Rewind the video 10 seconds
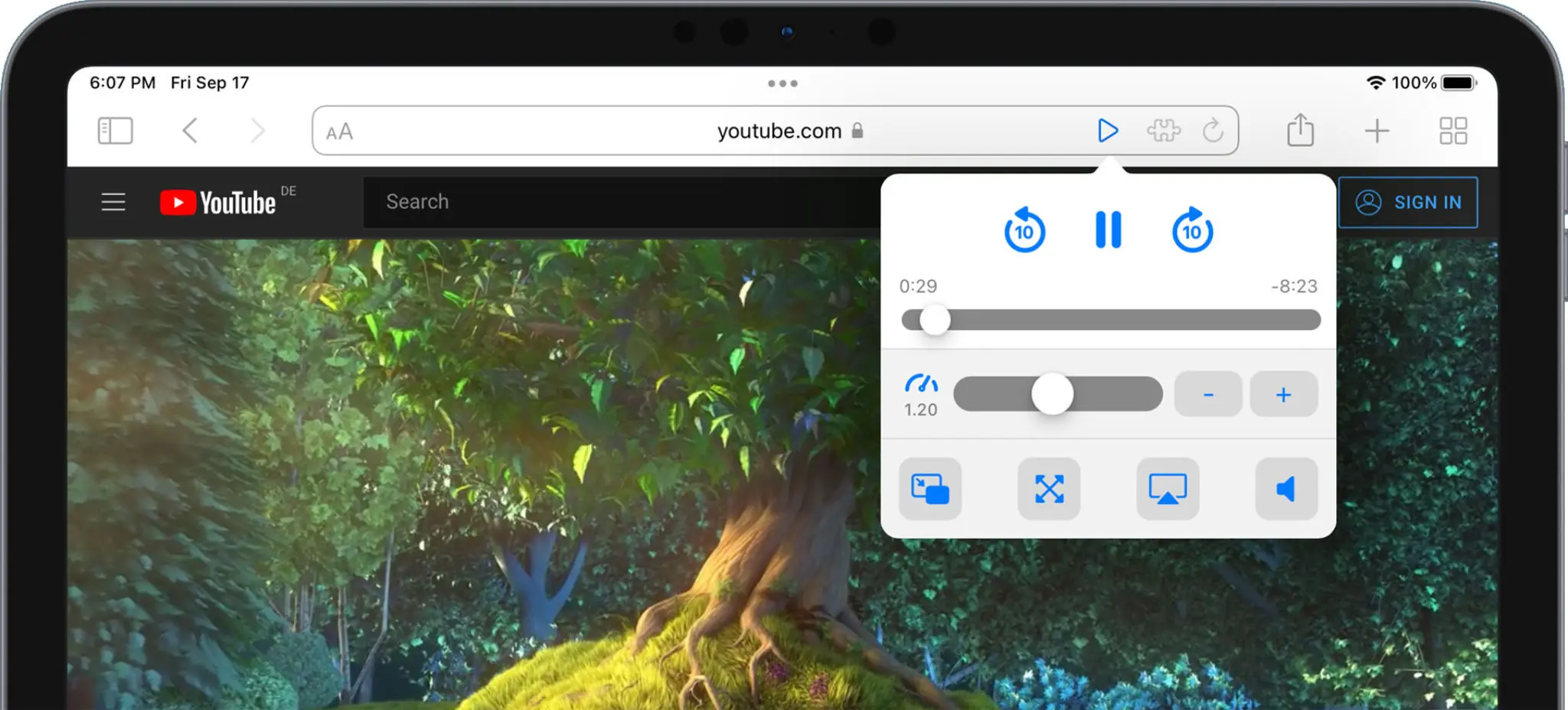 [x=1024, y=230]
